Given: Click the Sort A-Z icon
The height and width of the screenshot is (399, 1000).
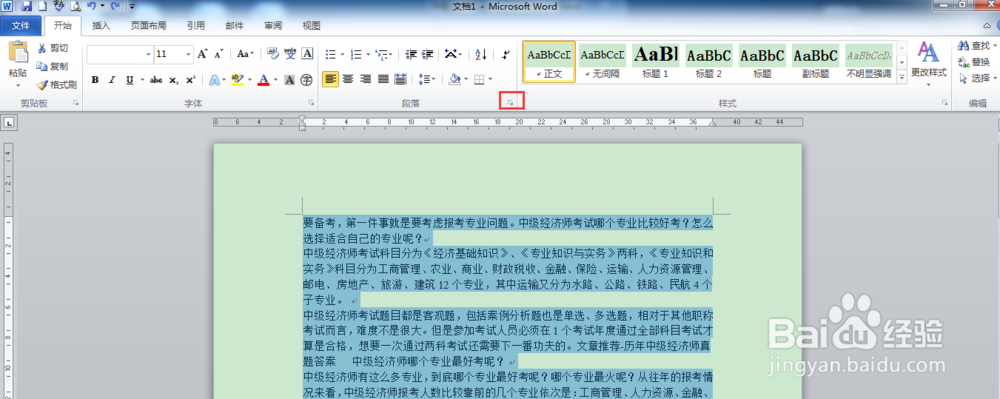Looking at the screenshot, I should pyautogui.click(x=481, y=54).
